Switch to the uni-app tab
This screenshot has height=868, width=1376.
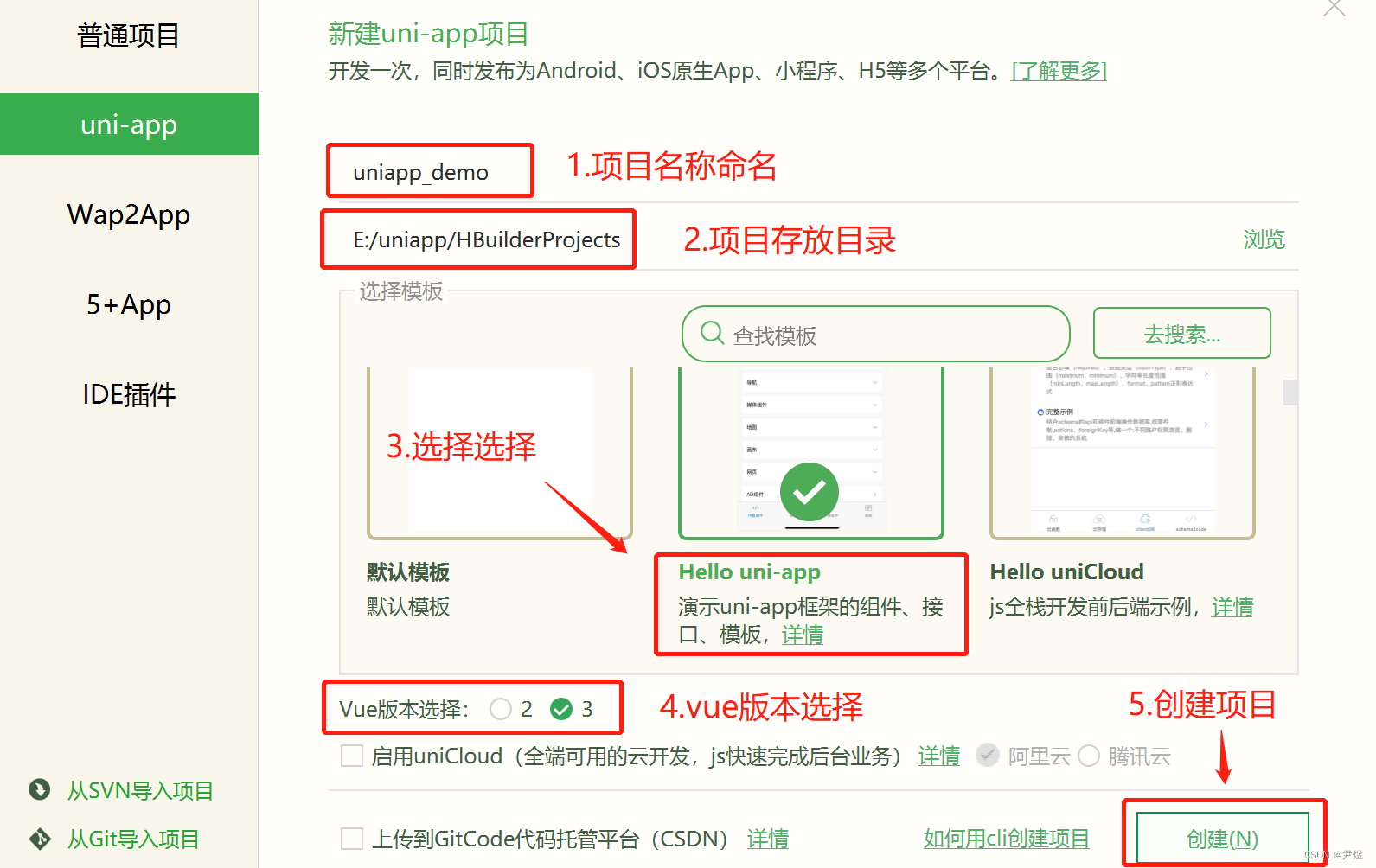point(129,124)
